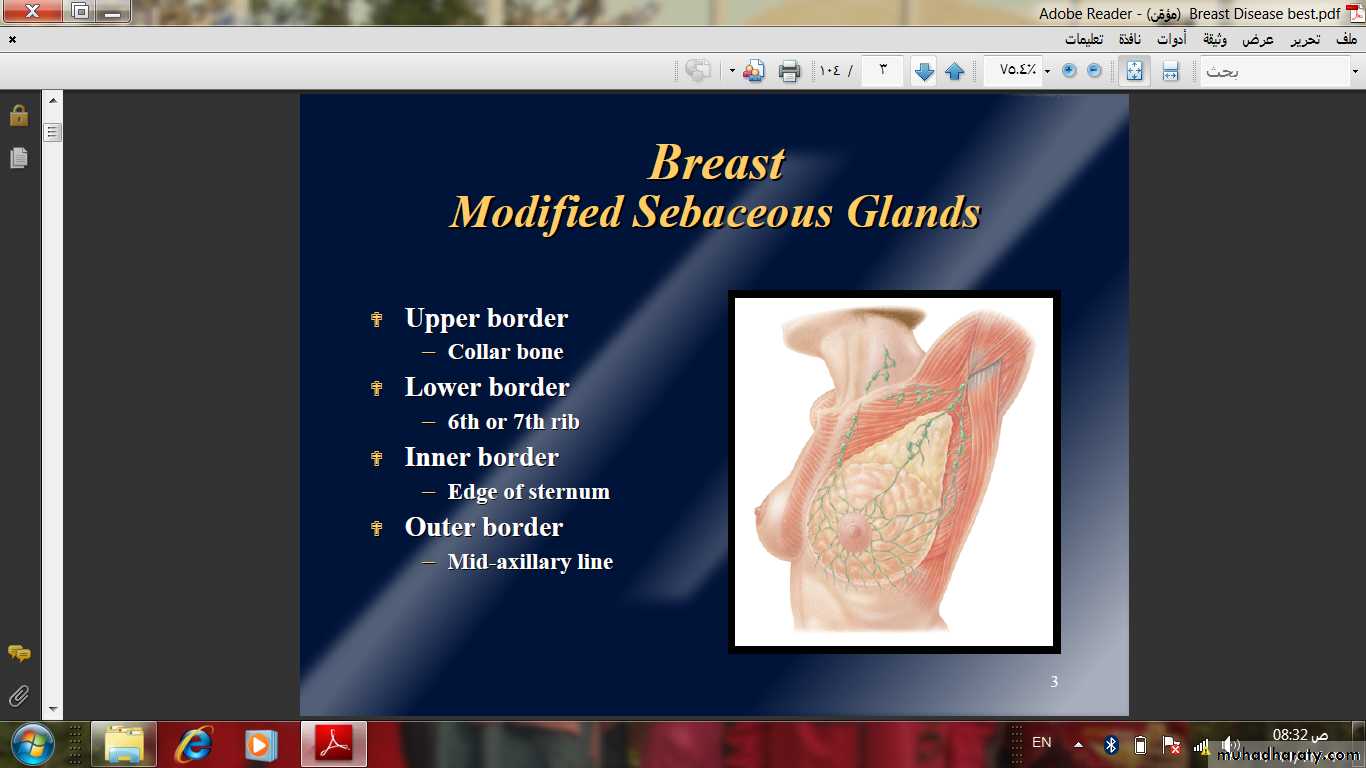This screenshot has width=1366, height=768.
Task: Toggle the fit width scrolling view button
Action: pos(1170,71)
